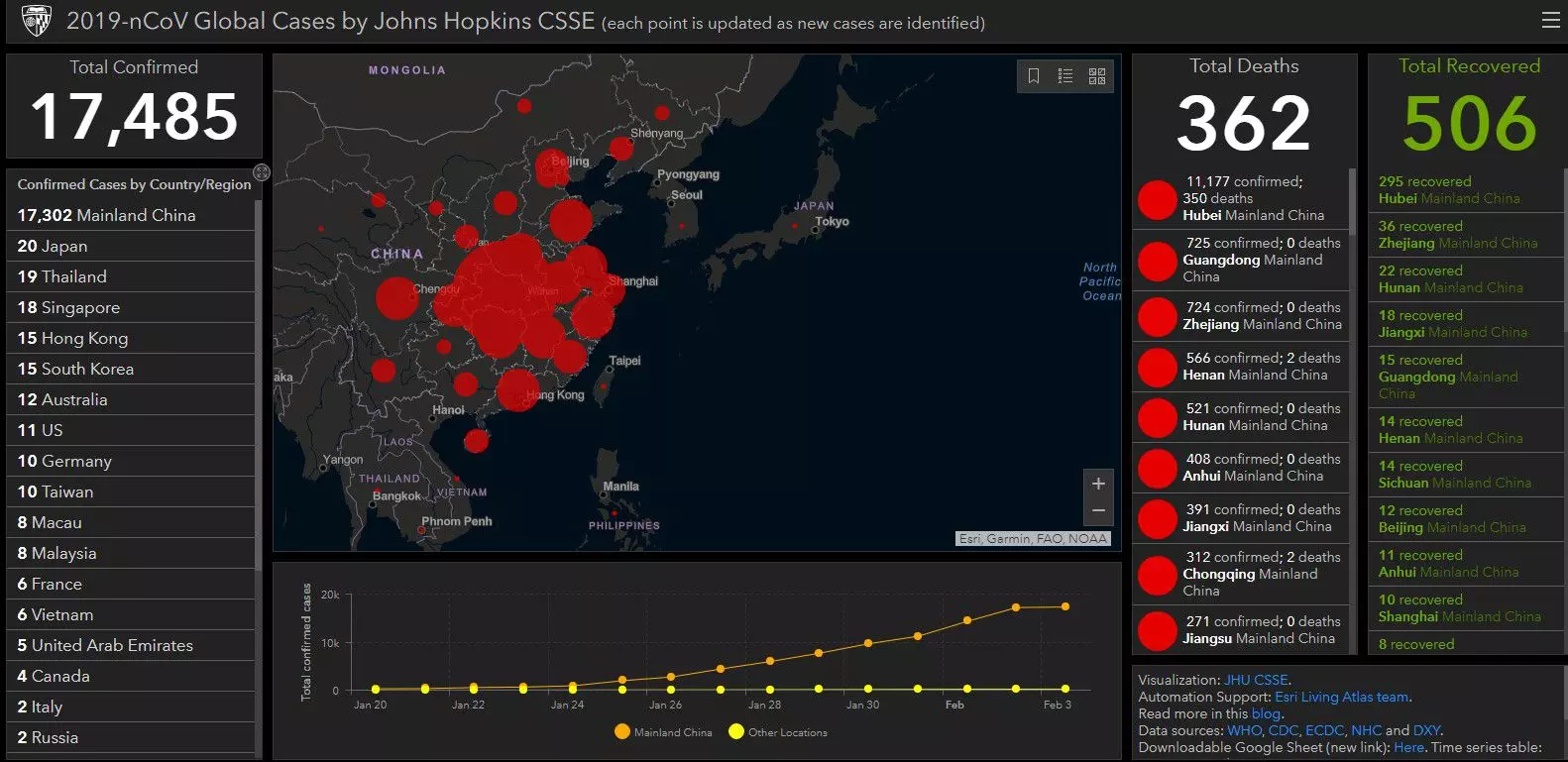Select 15 South Korea row

point(131,369)
